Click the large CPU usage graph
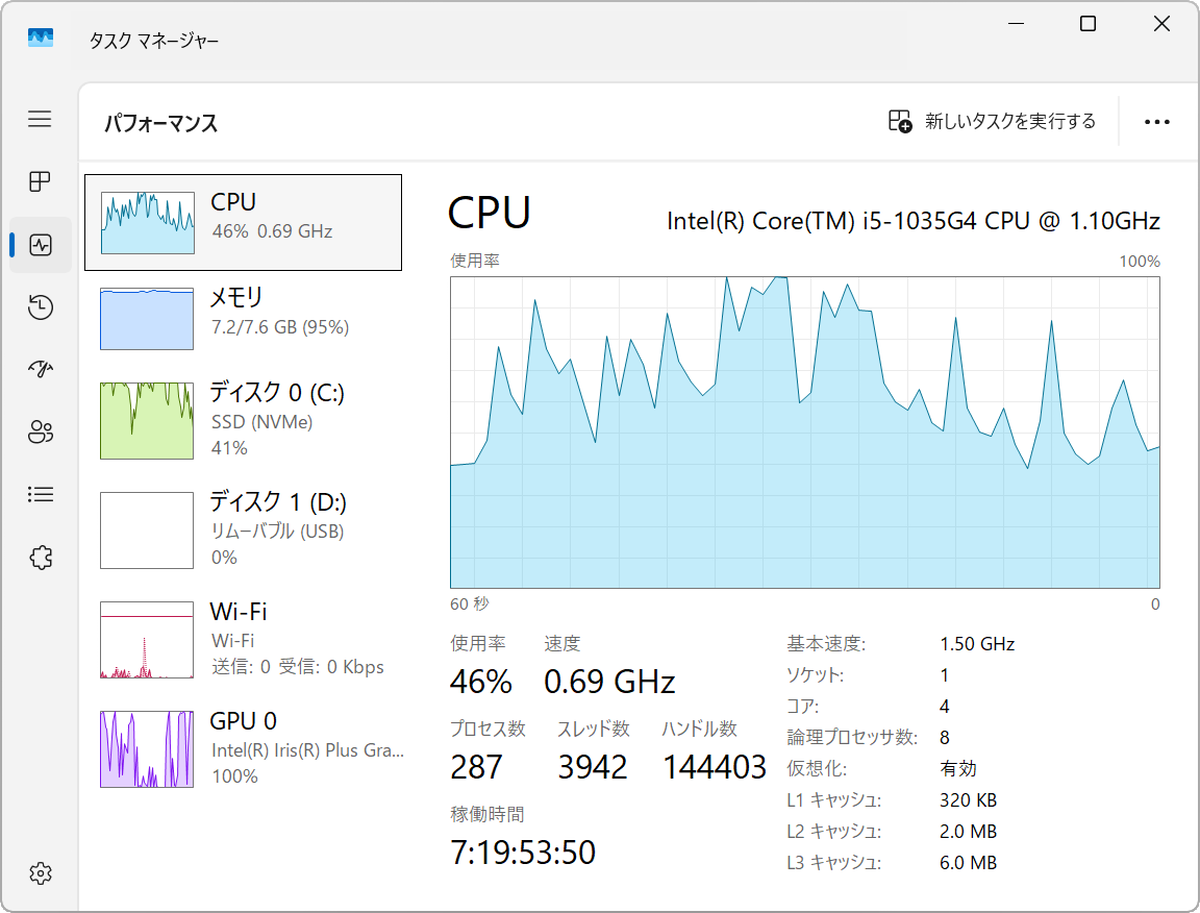1200x913 pixels. [806, 432]
